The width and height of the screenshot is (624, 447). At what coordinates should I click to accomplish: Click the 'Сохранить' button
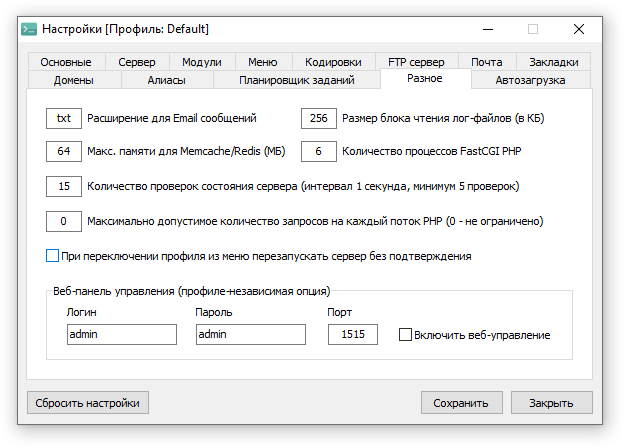coord(461,403)
